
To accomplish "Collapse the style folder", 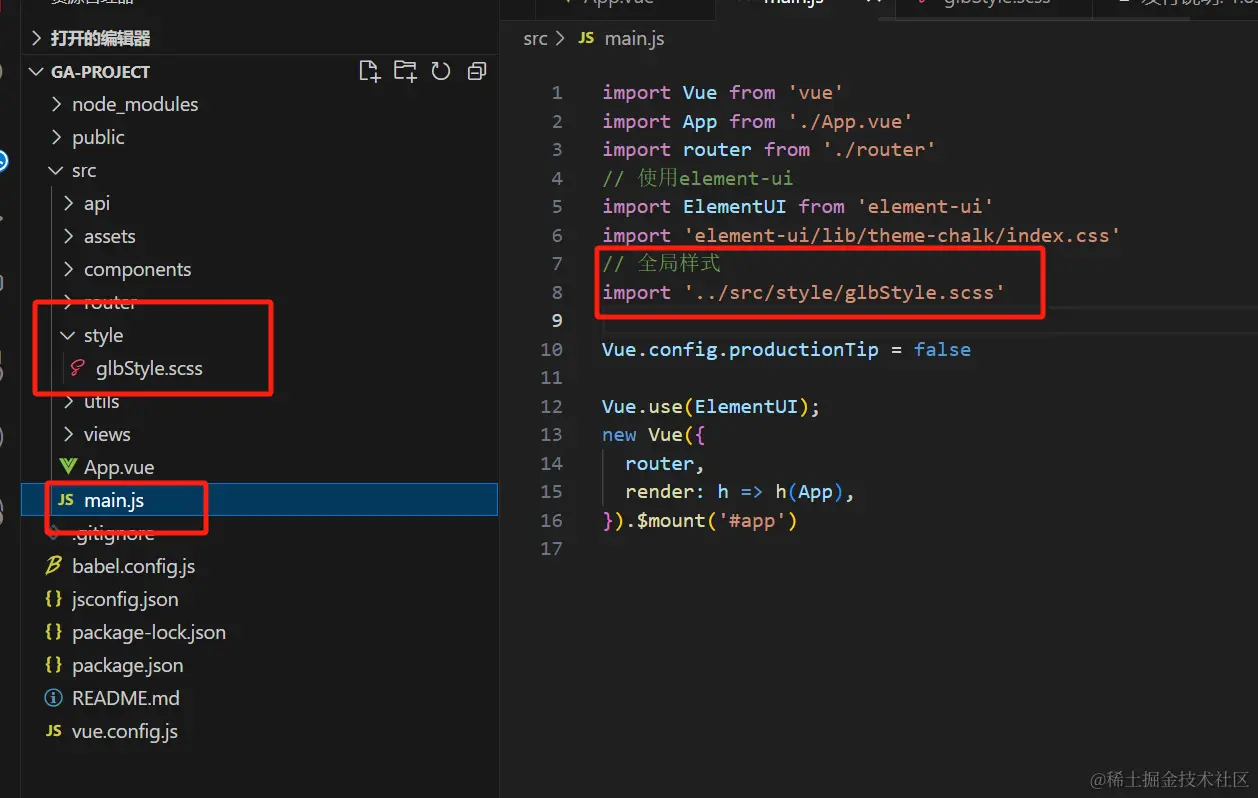I will (x=68, y=335).
